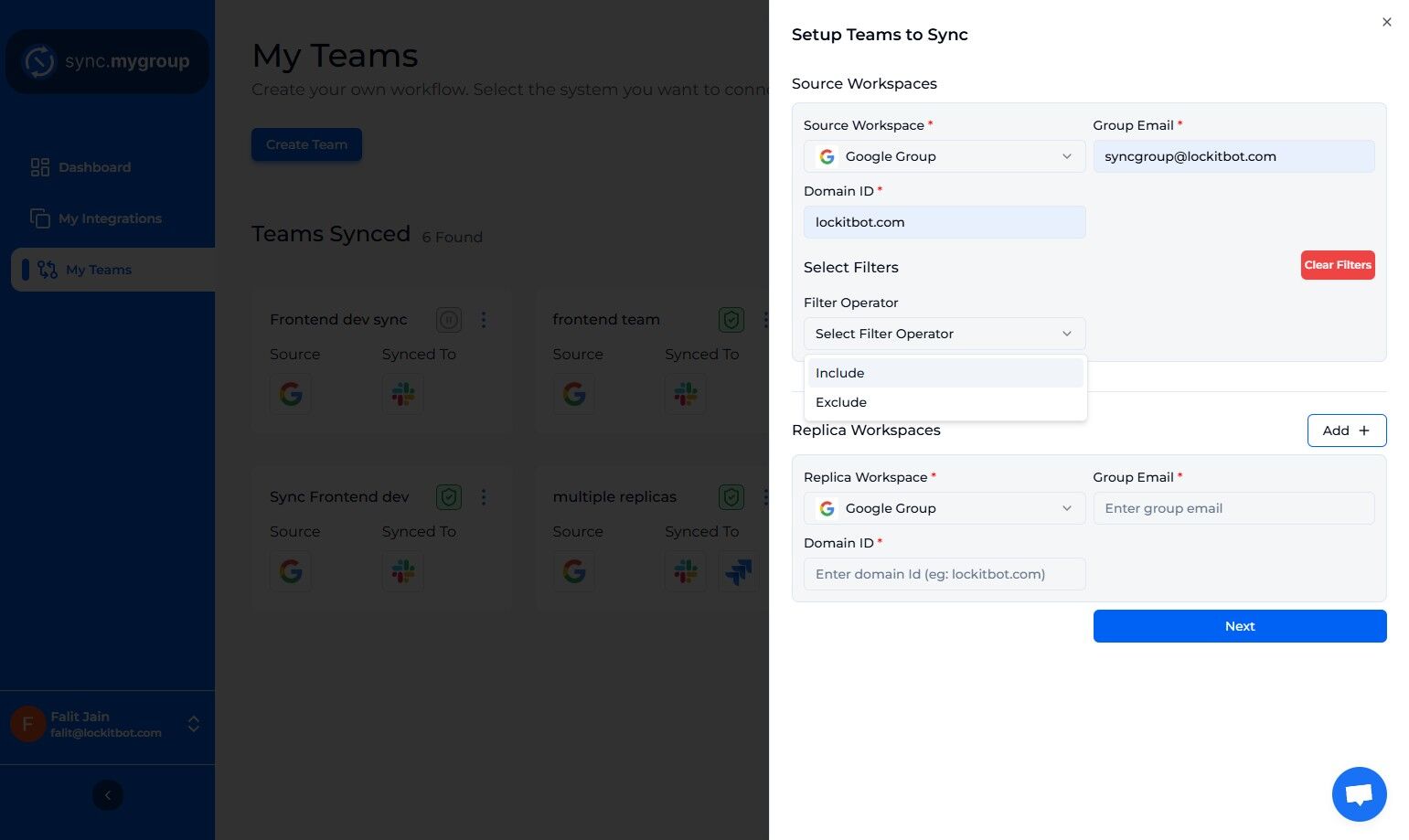Click the blue Next button
This screenshot has width=1409, height=840.
click(x=1240, y=626)
